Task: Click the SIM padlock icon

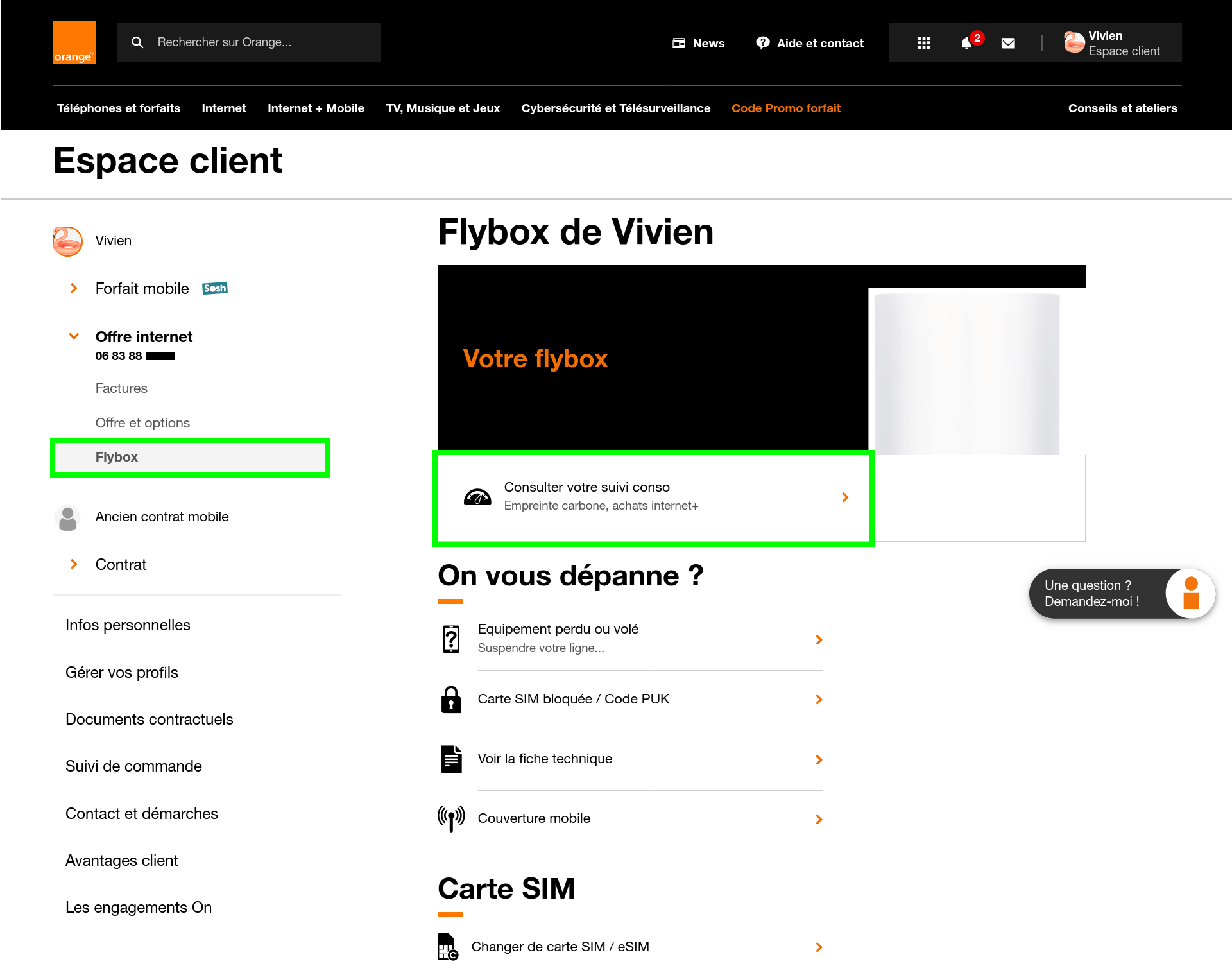Action: pos(451,700)
